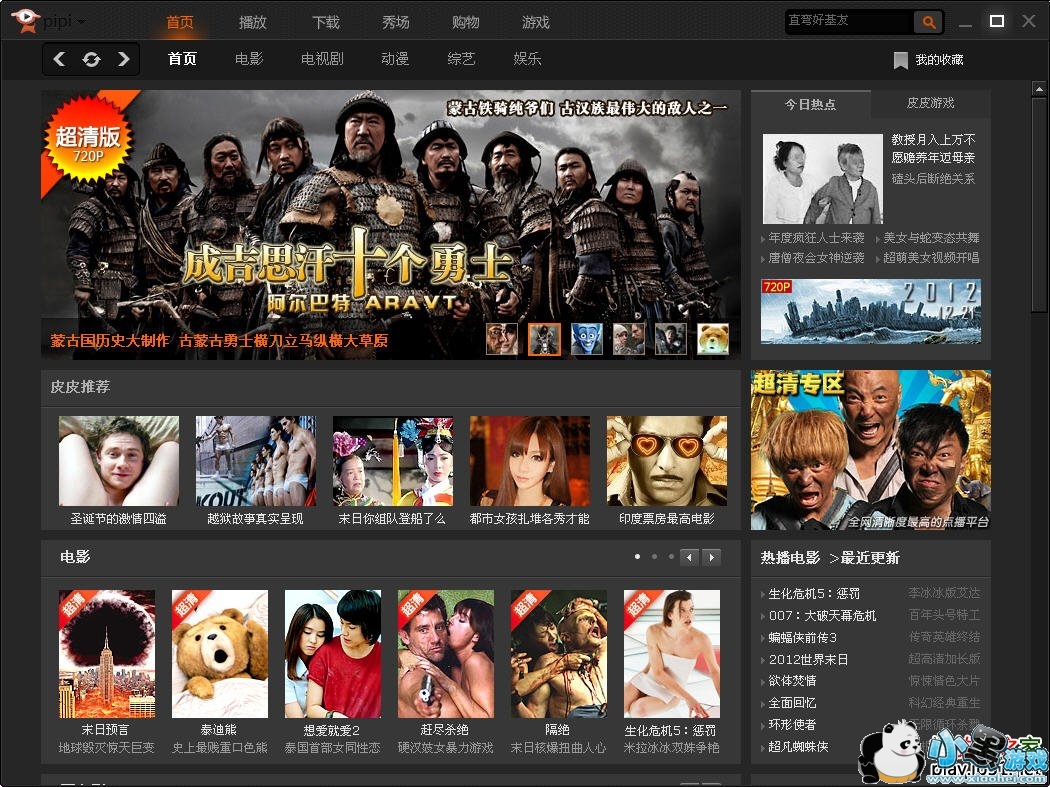Select the first movie page dot
Screen dimensions: 1050x787
tap(637, 557)
